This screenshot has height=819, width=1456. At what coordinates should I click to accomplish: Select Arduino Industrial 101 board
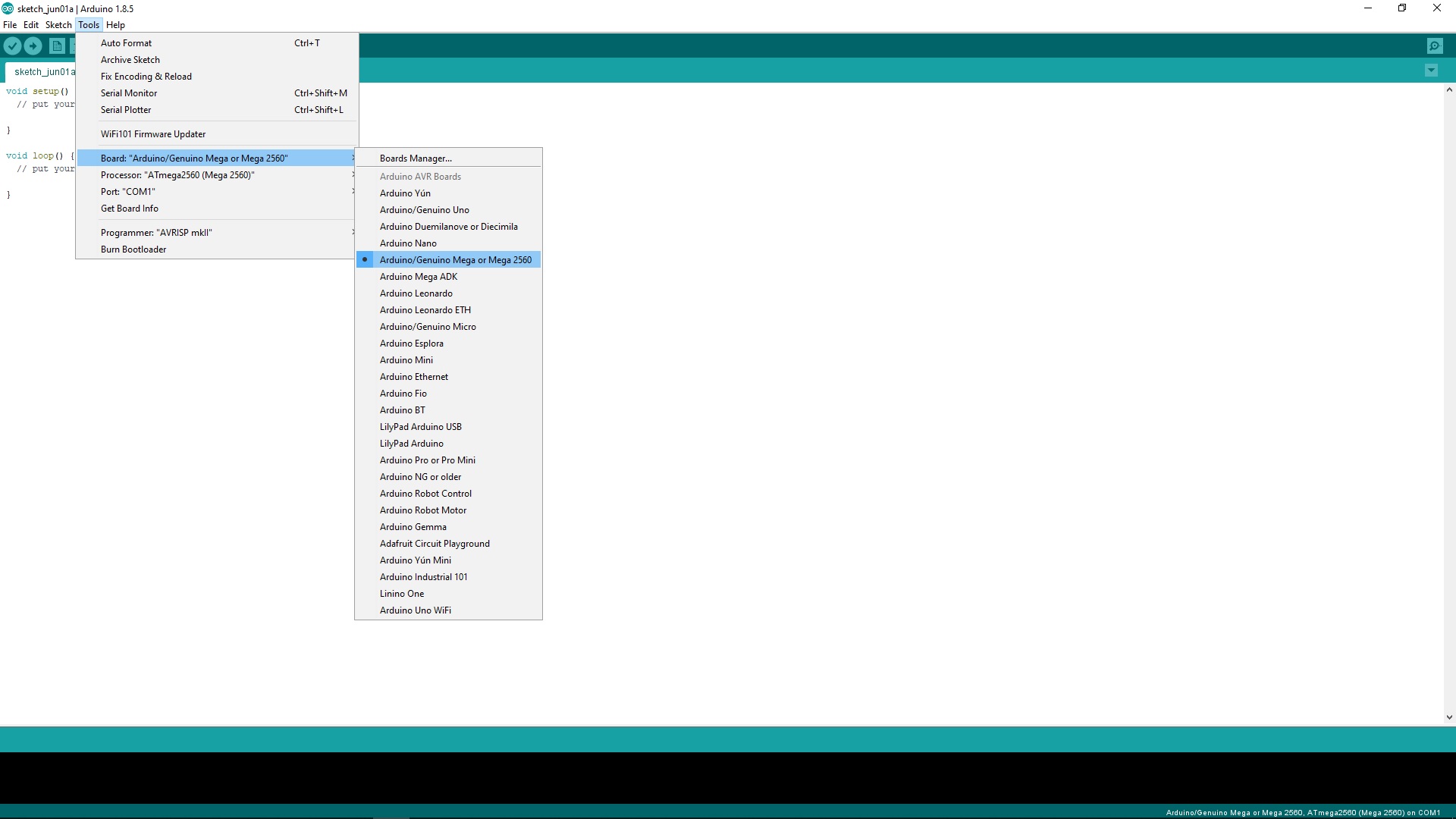tap(448, 577)
